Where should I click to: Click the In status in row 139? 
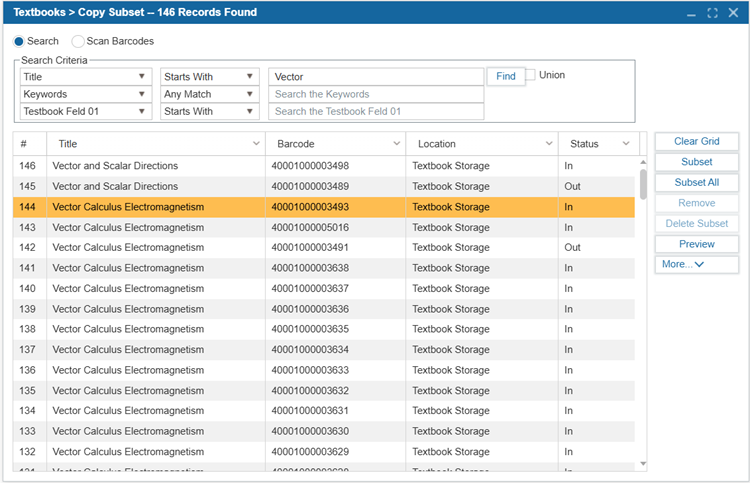click(x=568, y=309)
